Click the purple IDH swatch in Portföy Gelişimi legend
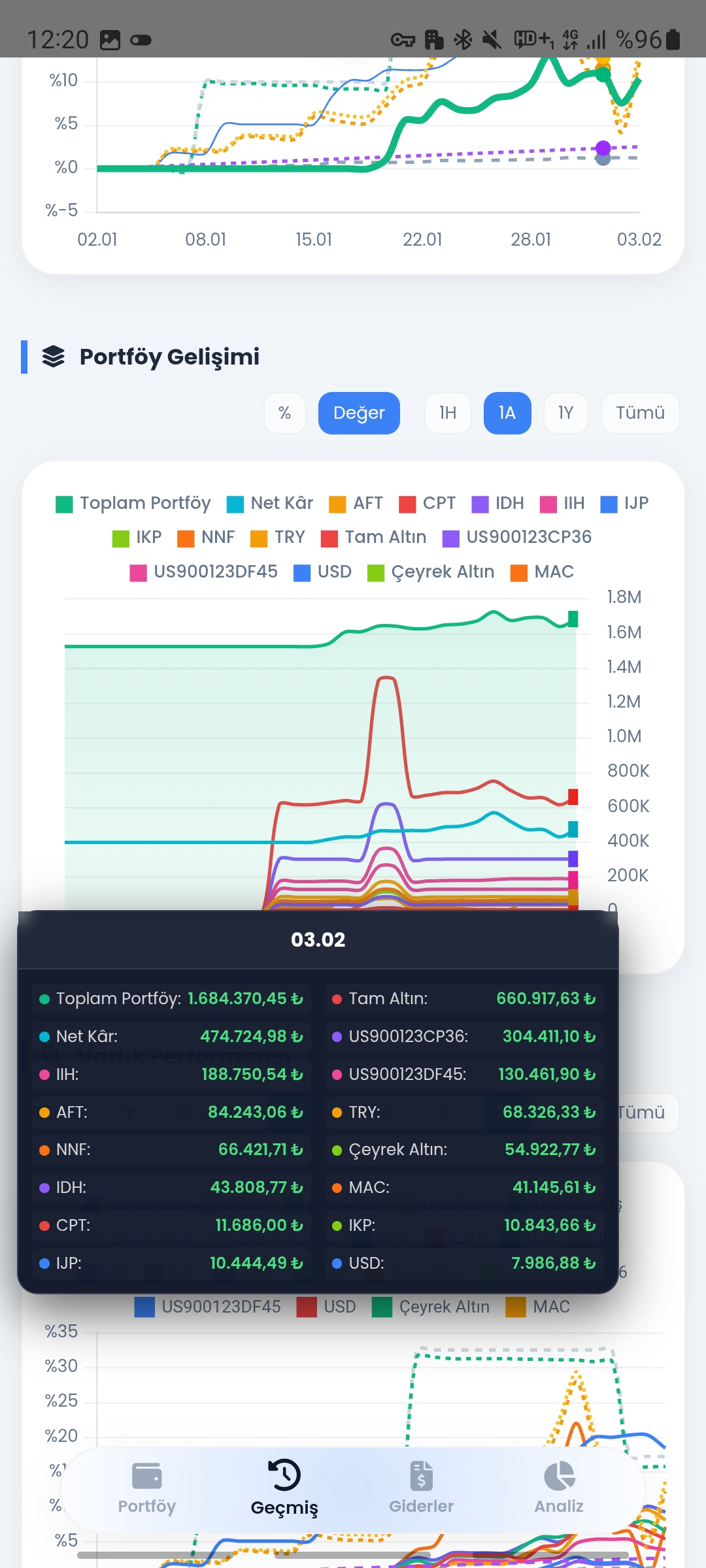The height and width of the screenshot is (1568, 706). pyautogui.click(x=480, y=504)
